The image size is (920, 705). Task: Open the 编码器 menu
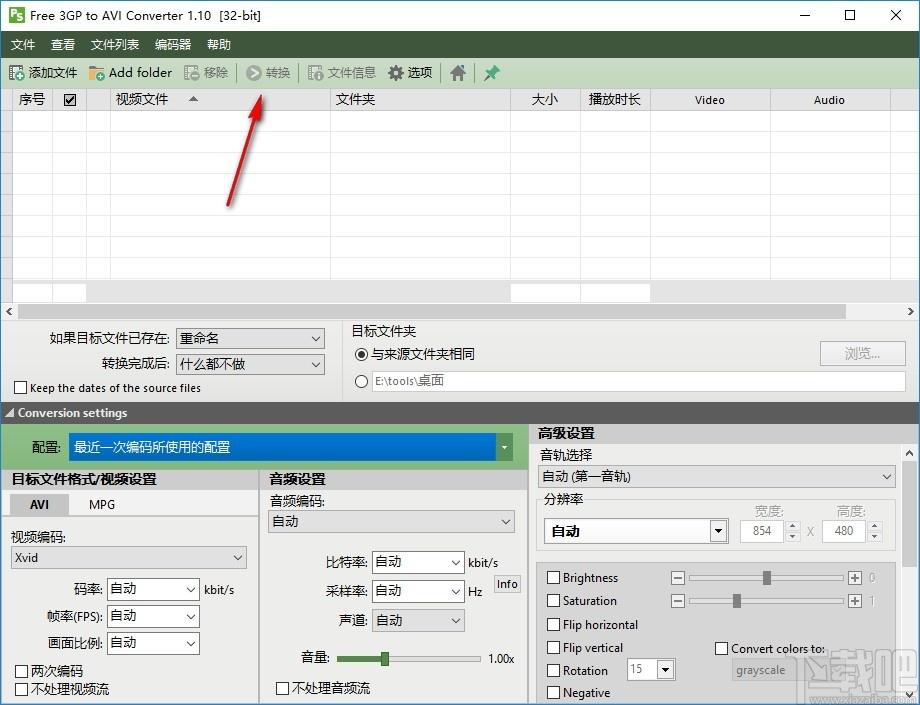click(x=173, y=45)
